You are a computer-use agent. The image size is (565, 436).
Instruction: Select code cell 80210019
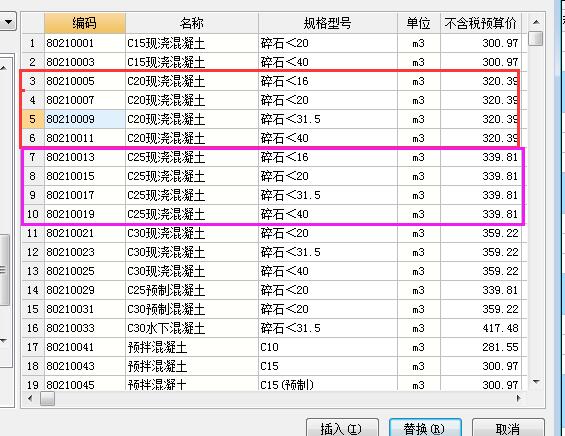85,214
